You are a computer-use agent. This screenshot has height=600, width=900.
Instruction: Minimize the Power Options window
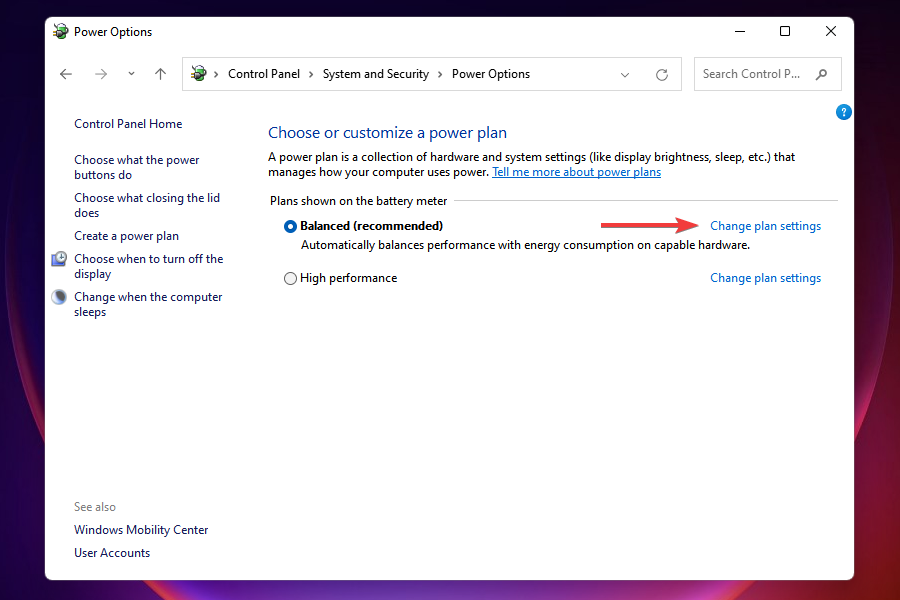click(x=740, y=32)
